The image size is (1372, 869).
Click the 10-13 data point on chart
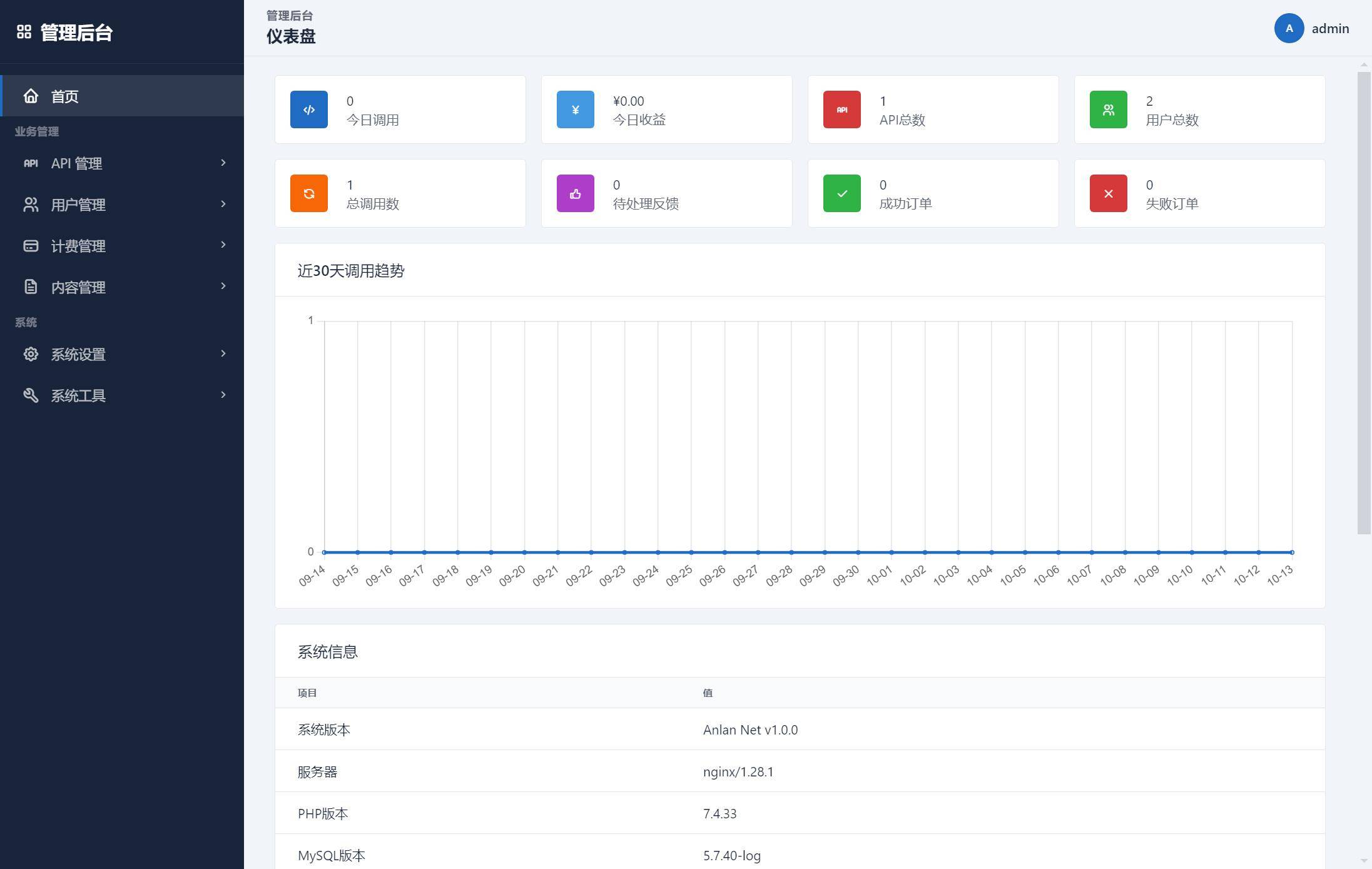(1292, 552)
